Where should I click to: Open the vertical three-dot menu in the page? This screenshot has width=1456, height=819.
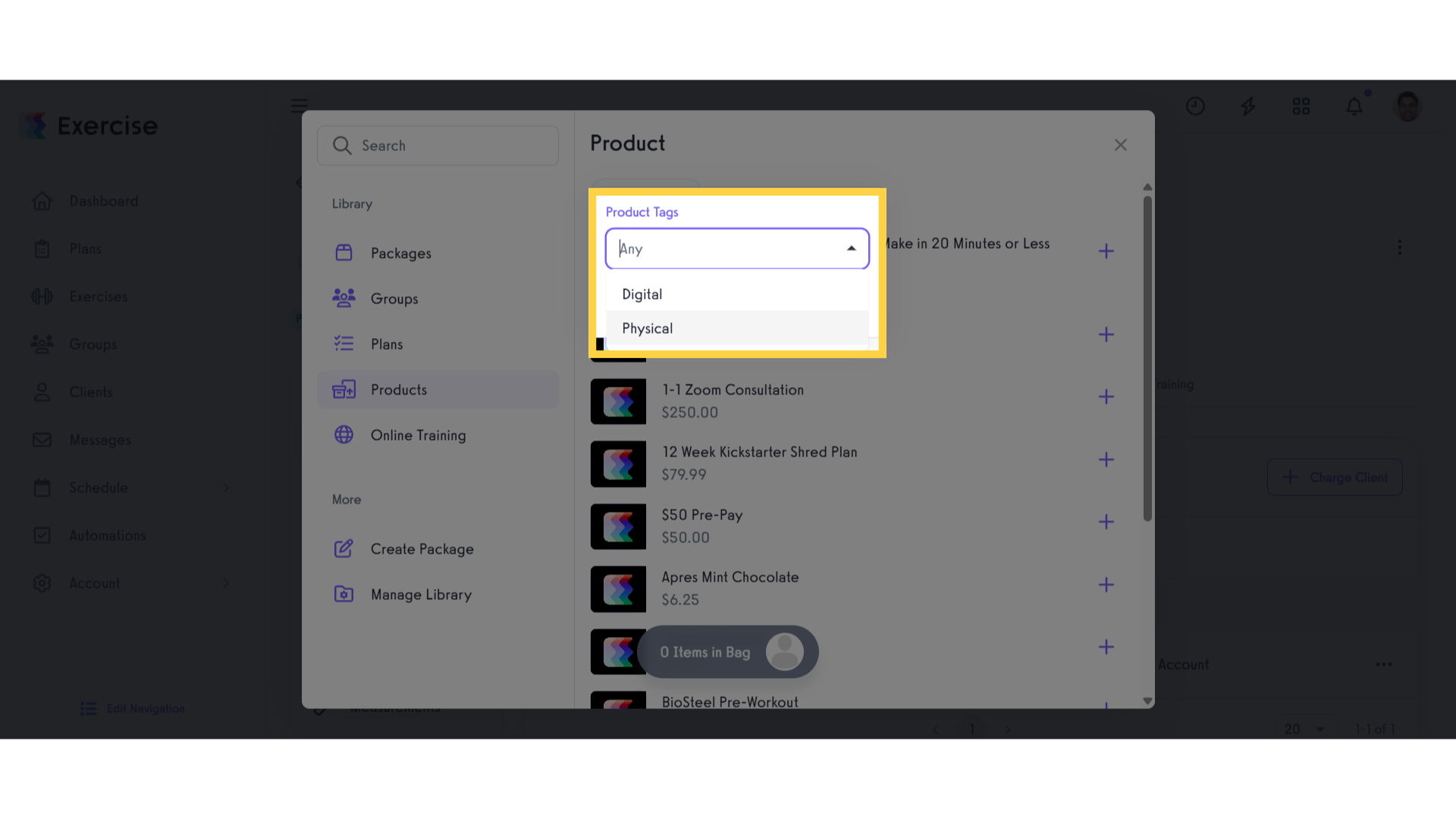[1400, 247]
